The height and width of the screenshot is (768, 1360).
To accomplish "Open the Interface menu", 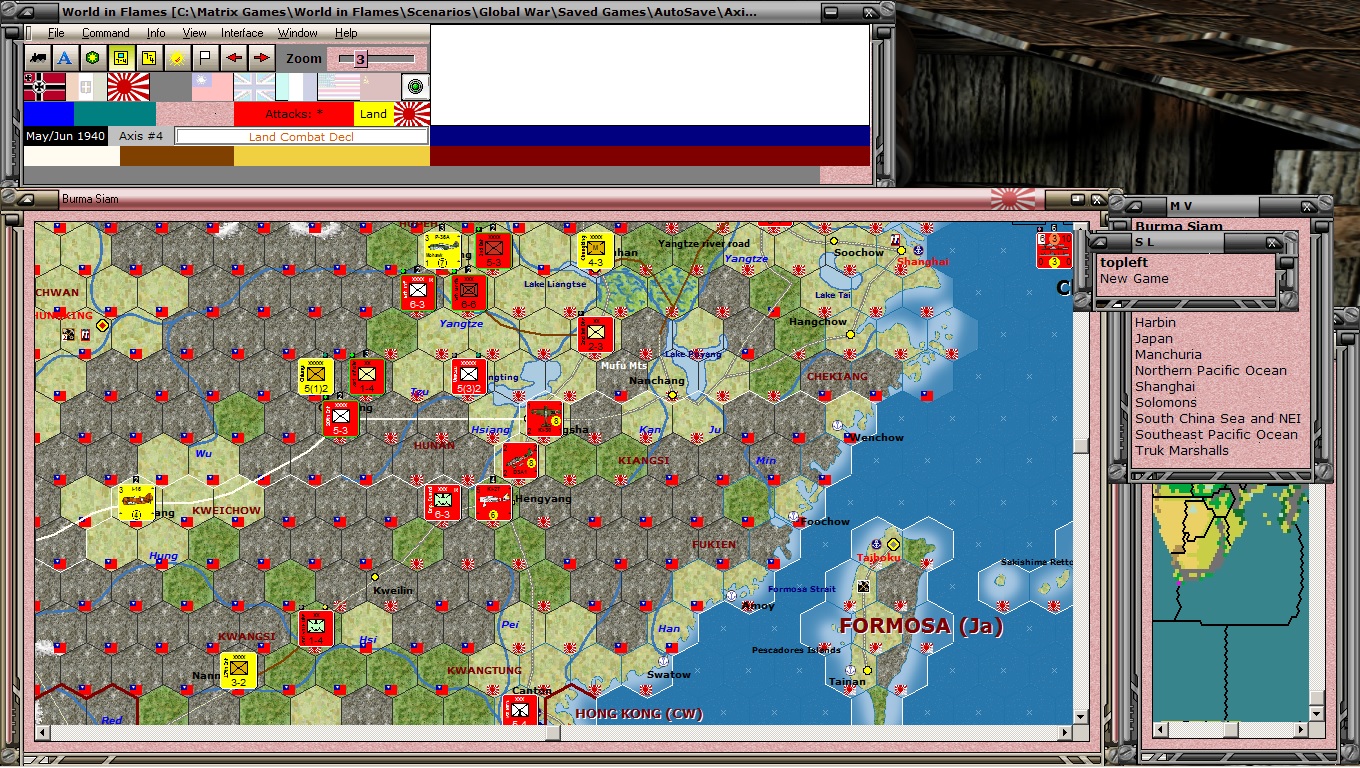I will pyautogui.click(x=242, y=33).
